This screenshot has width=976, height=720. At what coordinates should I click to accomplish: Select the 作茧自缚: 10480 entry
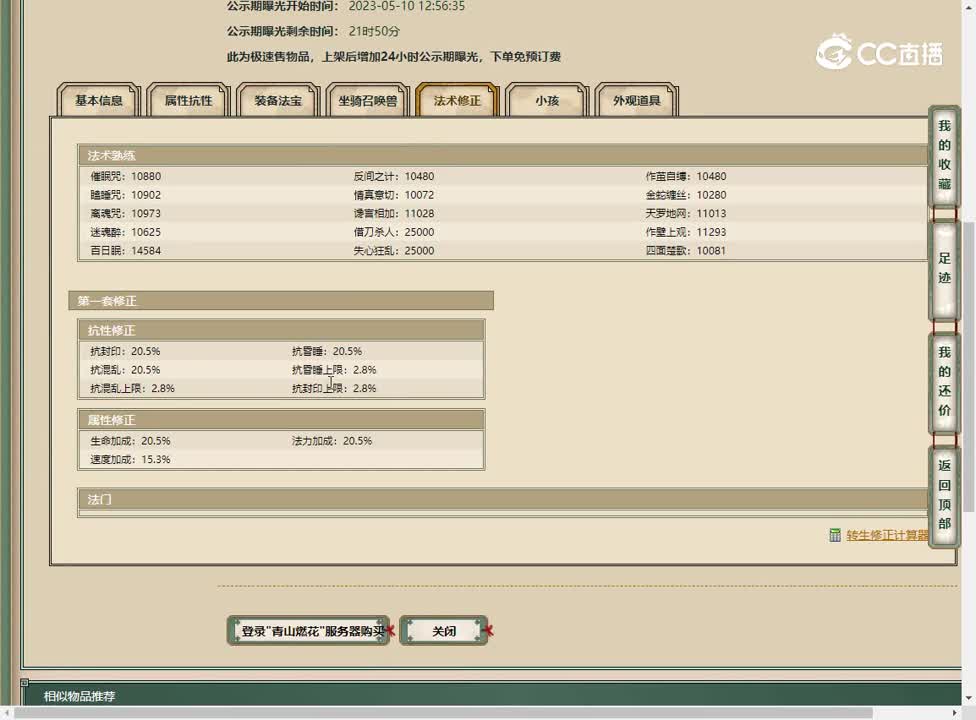pyautogui.click(x=686, y=176)
